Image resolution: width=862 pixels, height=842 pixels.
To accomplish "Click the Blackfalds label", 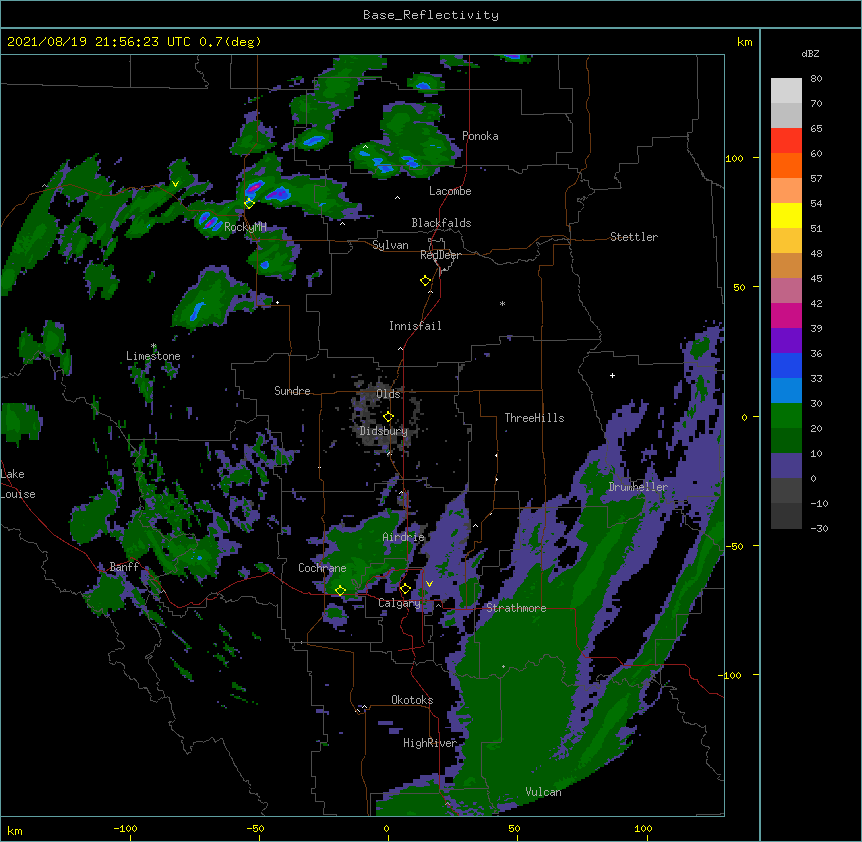I will pyautogui.click(x=441, y=223).
